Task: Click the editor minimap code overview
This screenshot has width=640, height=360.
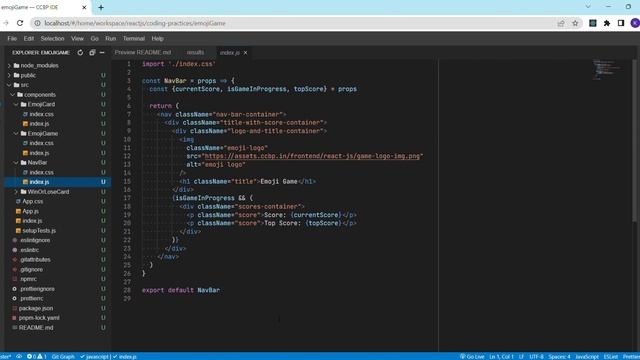Action: (608, 69)
